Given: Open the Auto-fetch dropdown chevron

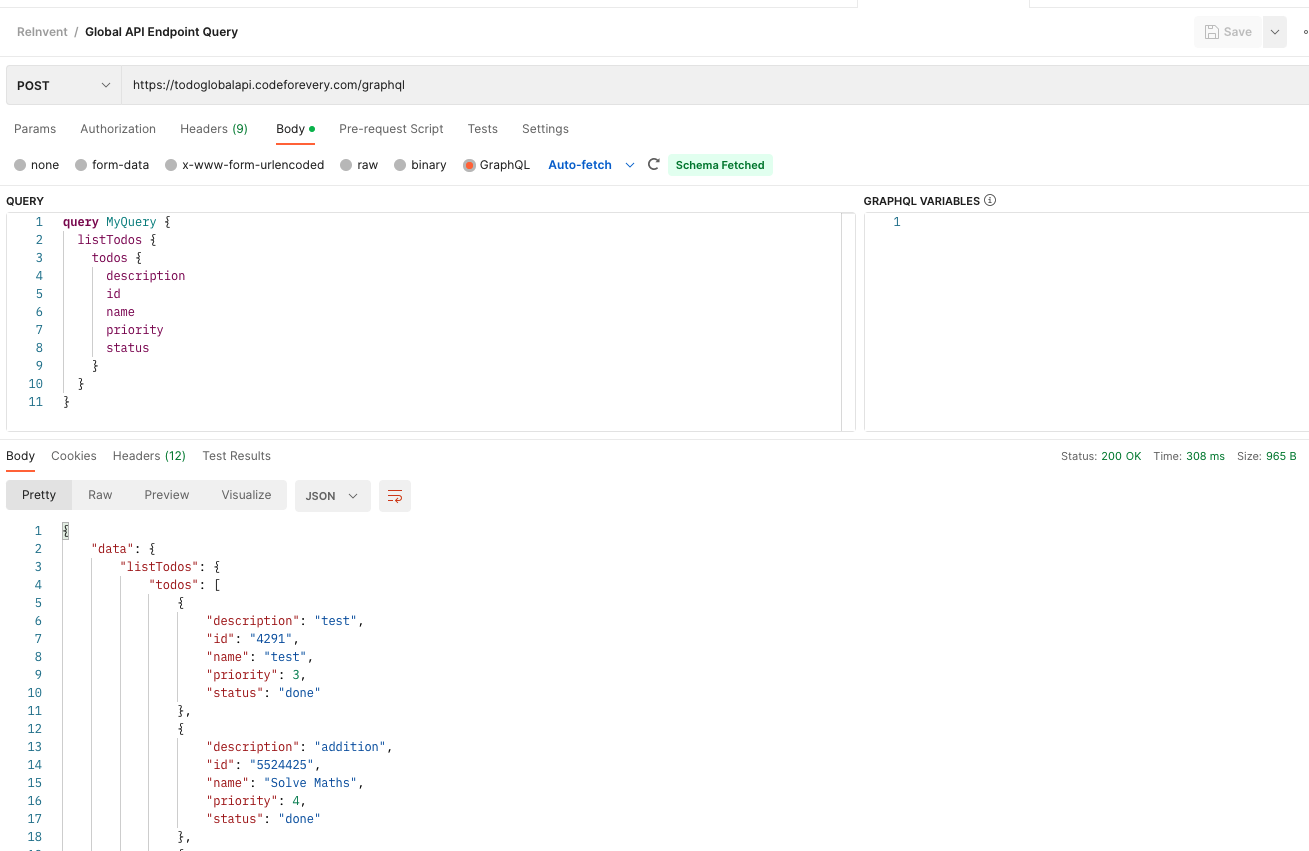Looking at the screenshot, I should 630,165.
